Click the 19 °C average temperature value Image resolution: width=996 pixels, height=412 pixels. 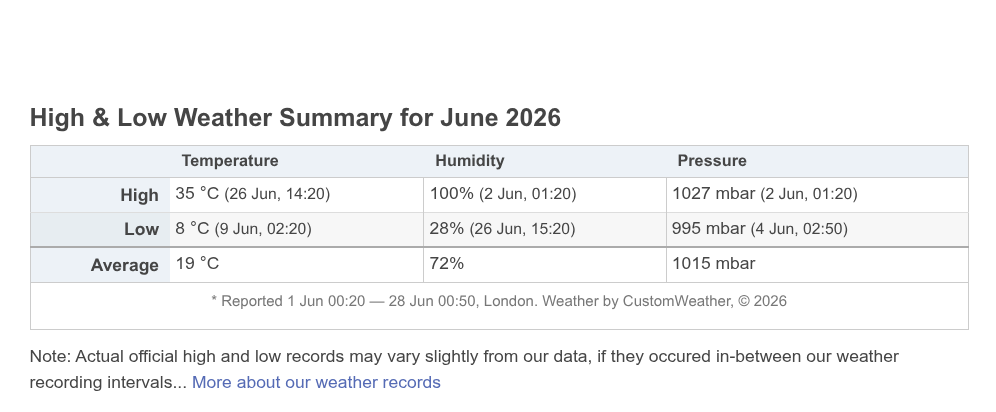pyautogui.click(x=198, y=263)
